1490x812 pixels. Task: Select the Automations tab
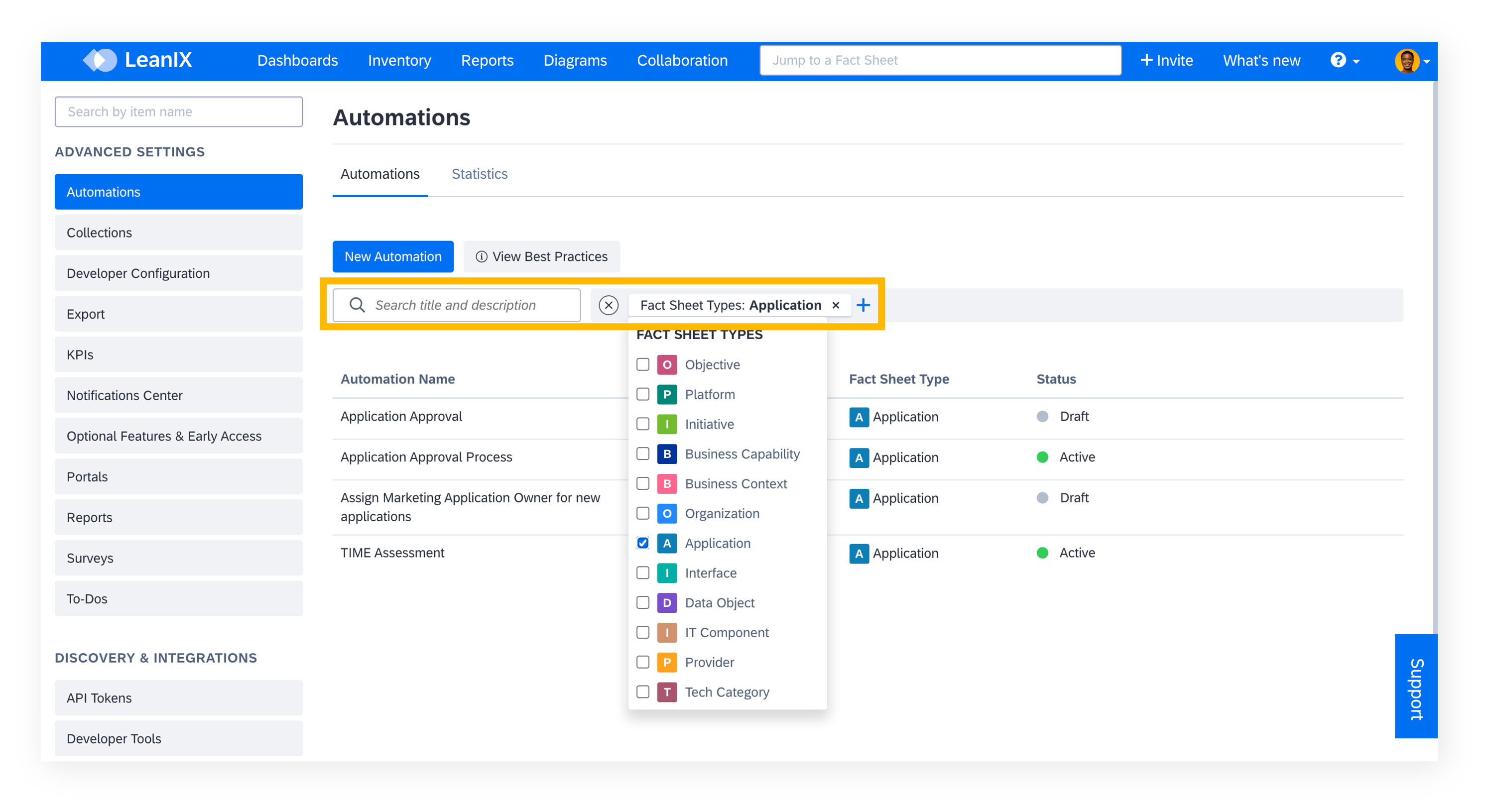coord(379,174)
